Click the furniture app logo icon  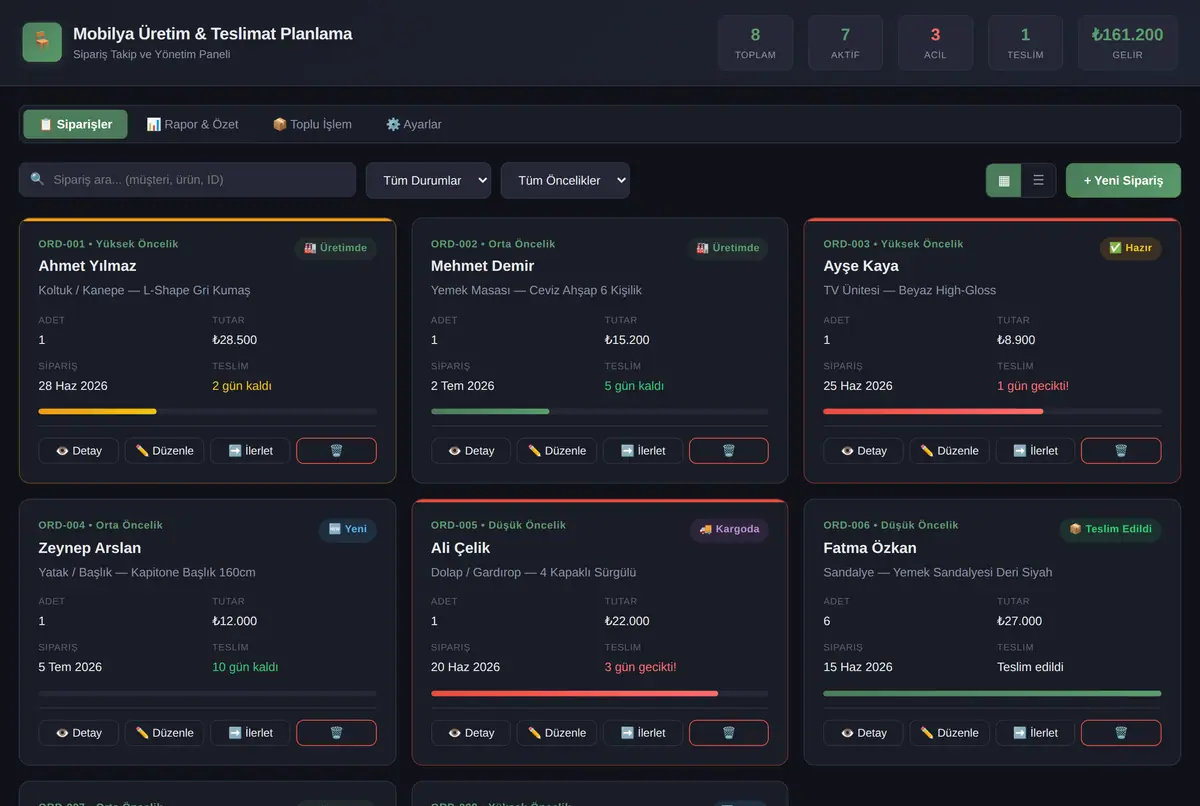click(42, 42)
